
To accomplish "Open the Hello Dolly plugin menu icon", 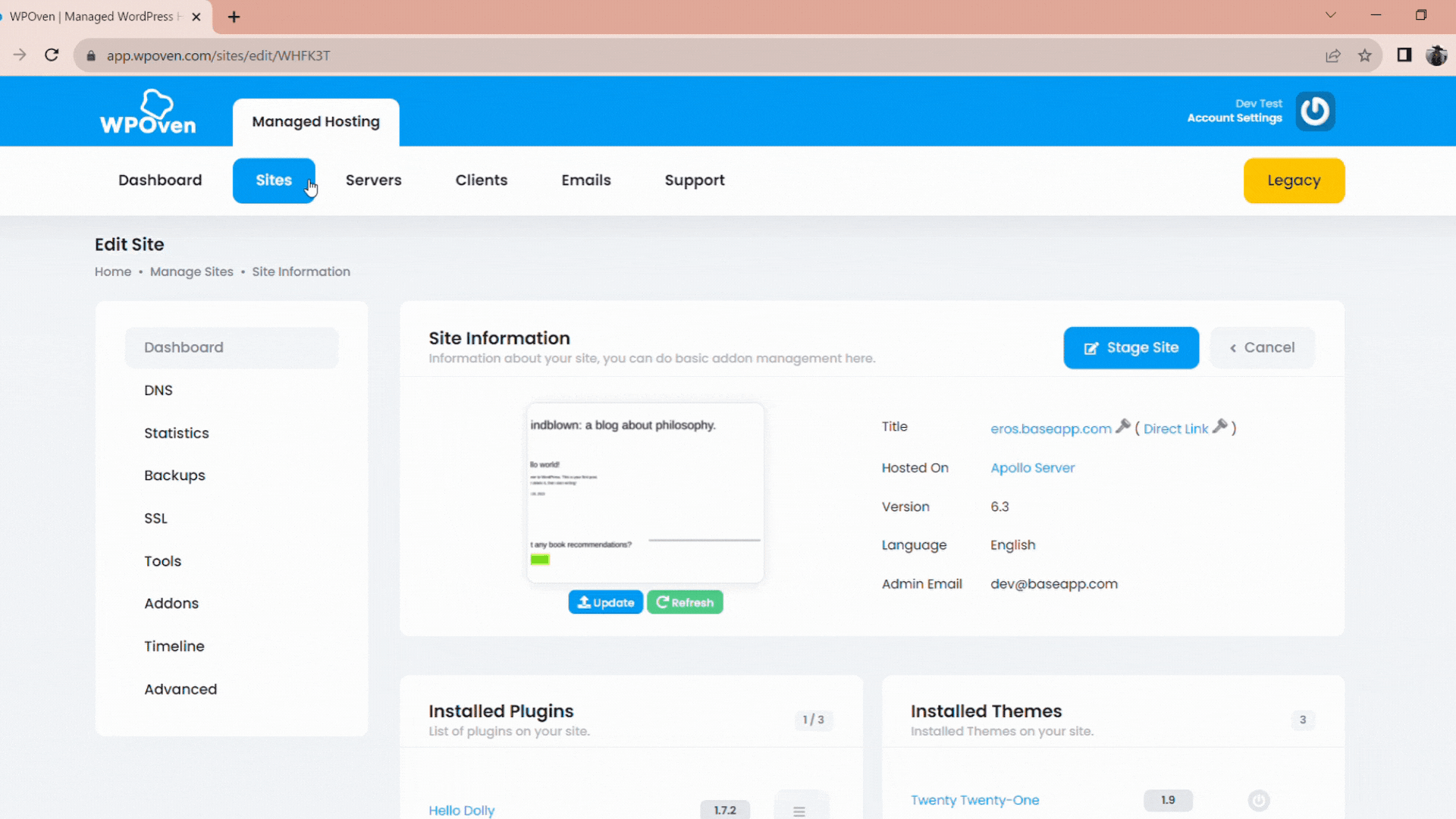I will click(799, 811).
